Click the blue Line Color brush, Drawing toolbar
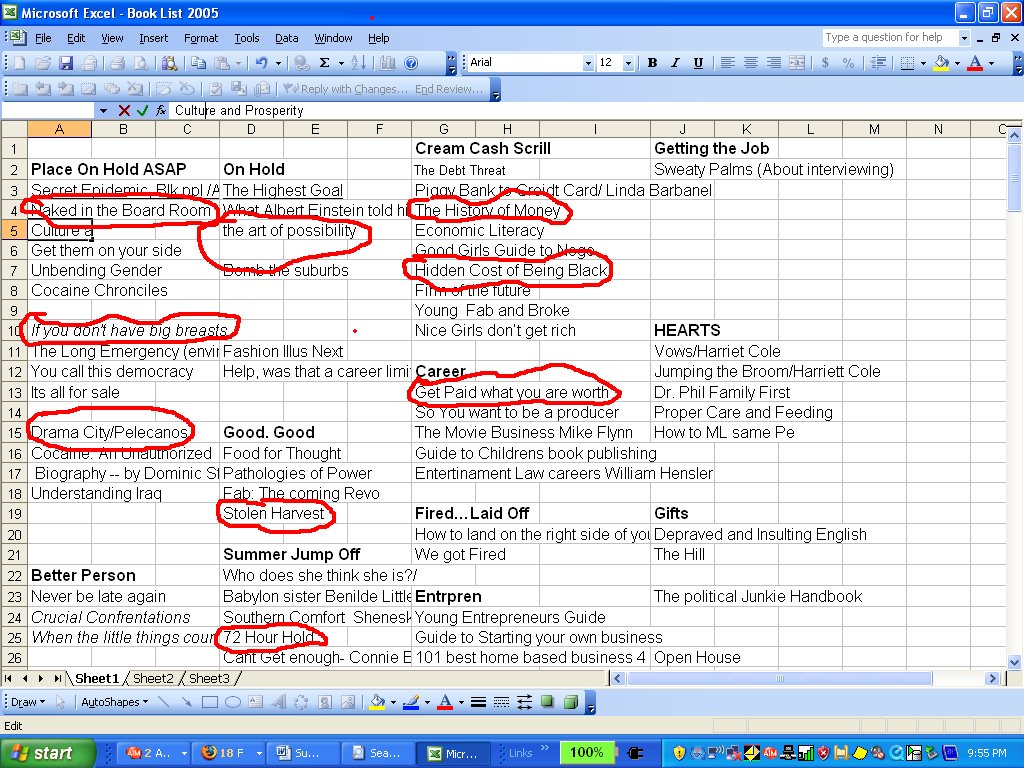Viewport: 1024px width, 768px height. point(411,702)
